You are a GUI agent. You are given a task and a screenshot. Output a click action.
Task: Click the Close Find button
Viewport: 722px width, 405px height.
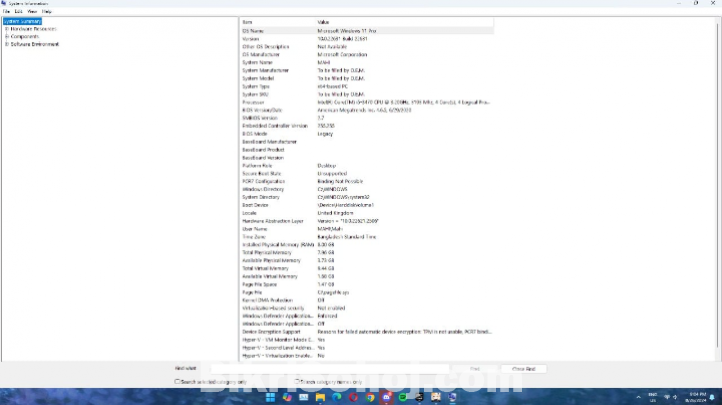(x=524, y=369)
